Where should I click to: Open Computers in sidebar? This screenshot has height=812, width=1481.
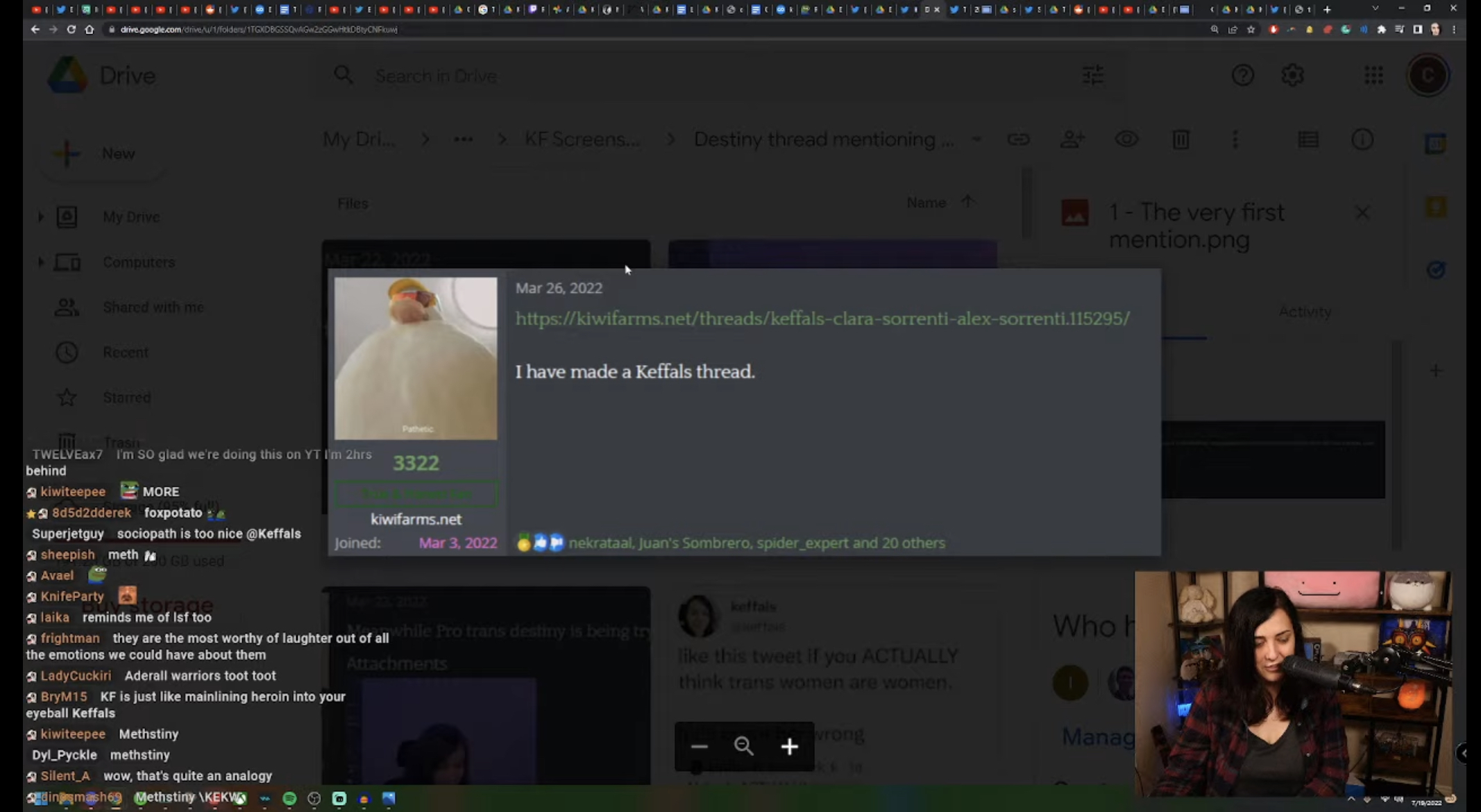[138, 262]
